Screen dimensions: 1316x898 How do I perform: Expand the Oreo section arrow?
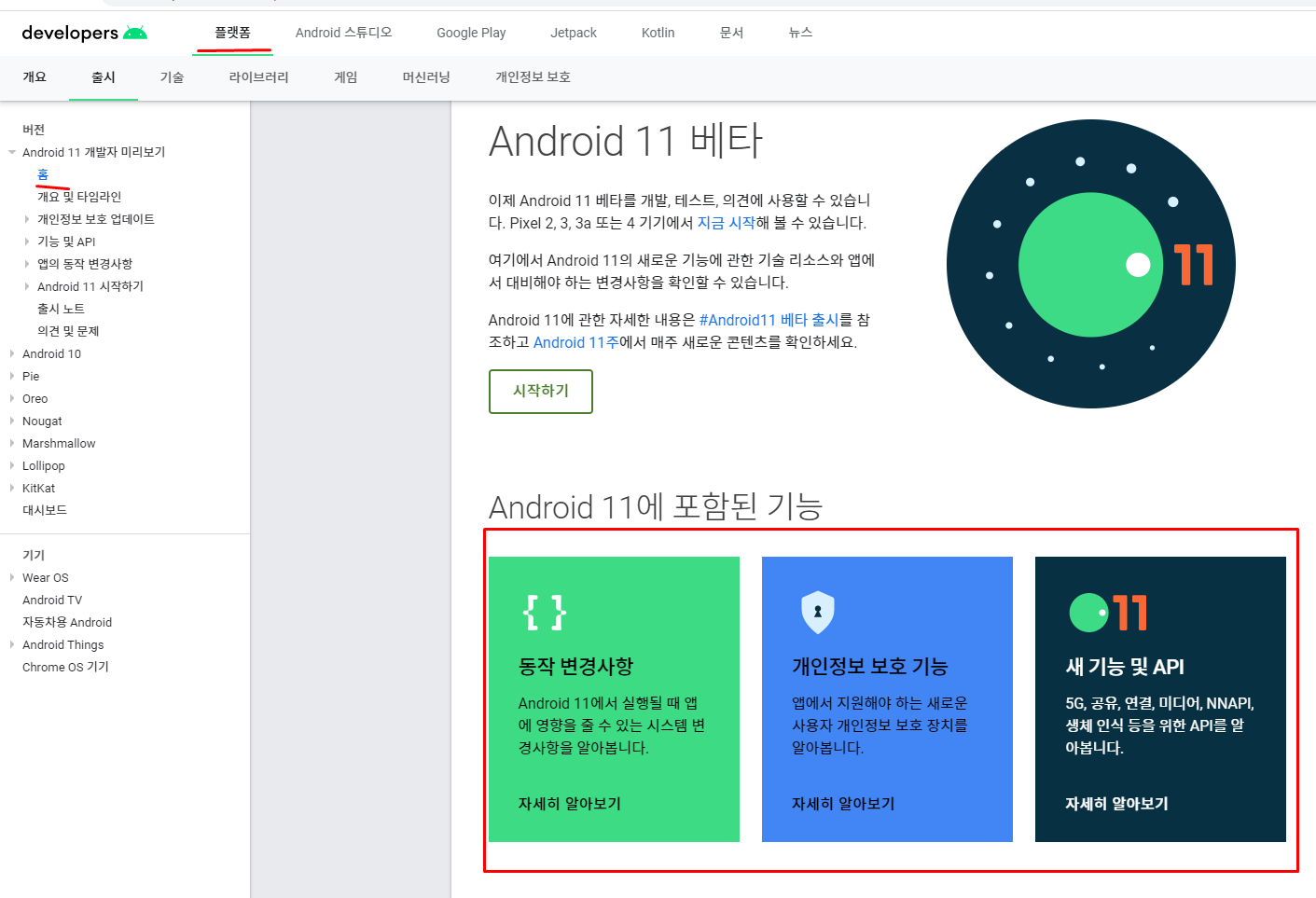click(x=12, y=398)
